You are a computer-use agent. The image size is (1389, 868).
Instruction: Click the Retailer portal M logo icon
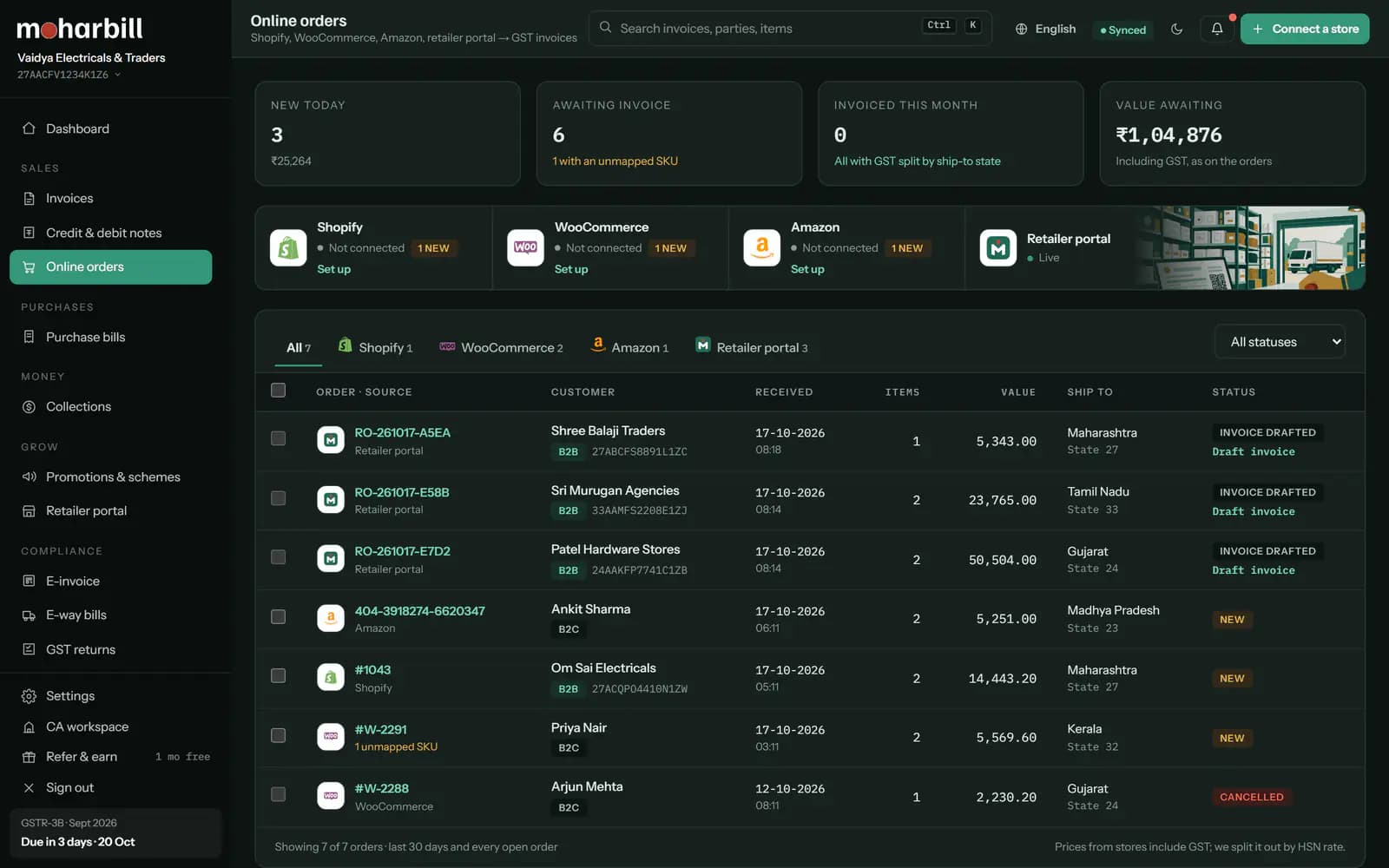[997, 248]
